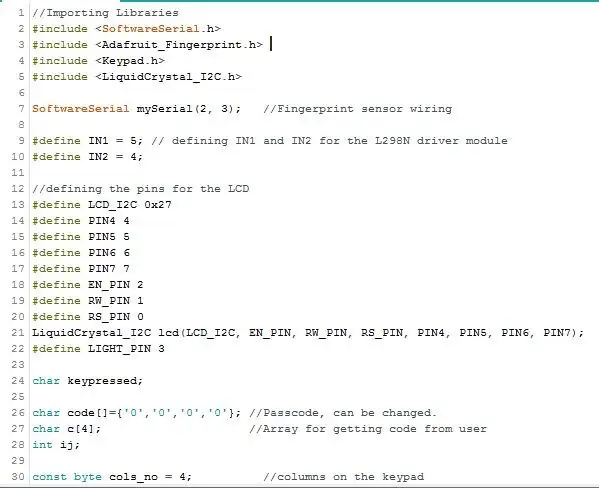The image size is (599, 488).
Task: Click the const byte cols_no line
Action: coord(112,477)
